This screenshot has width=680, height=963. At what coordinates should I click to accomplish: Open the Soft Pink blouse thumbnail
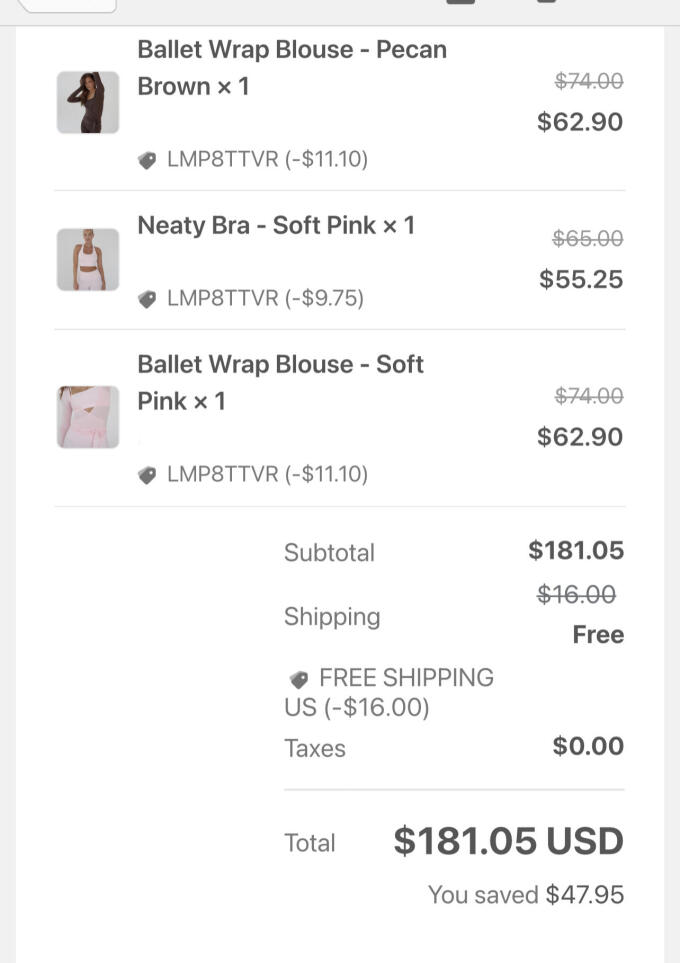point(88,417)
